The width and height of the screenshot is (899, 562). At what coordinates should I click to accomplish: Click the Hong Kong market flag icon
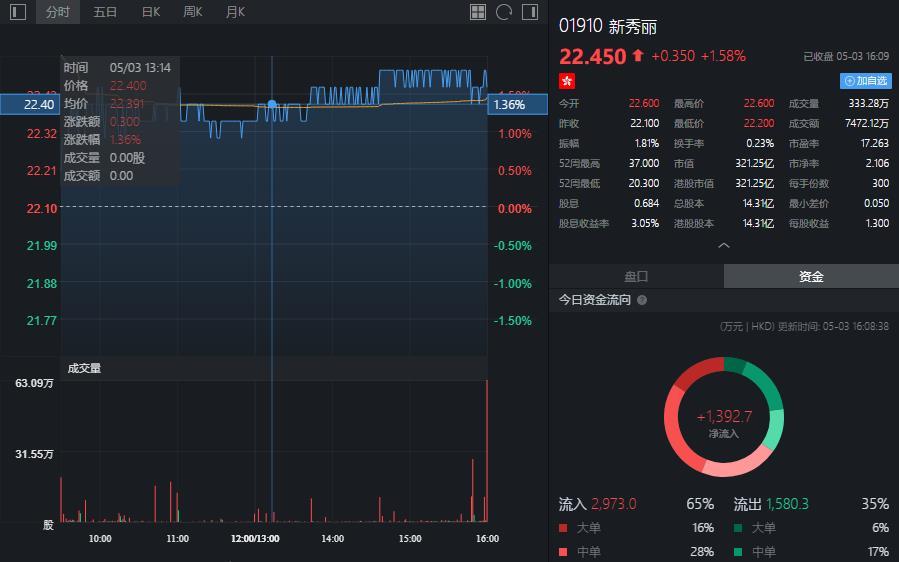point(567,80)
